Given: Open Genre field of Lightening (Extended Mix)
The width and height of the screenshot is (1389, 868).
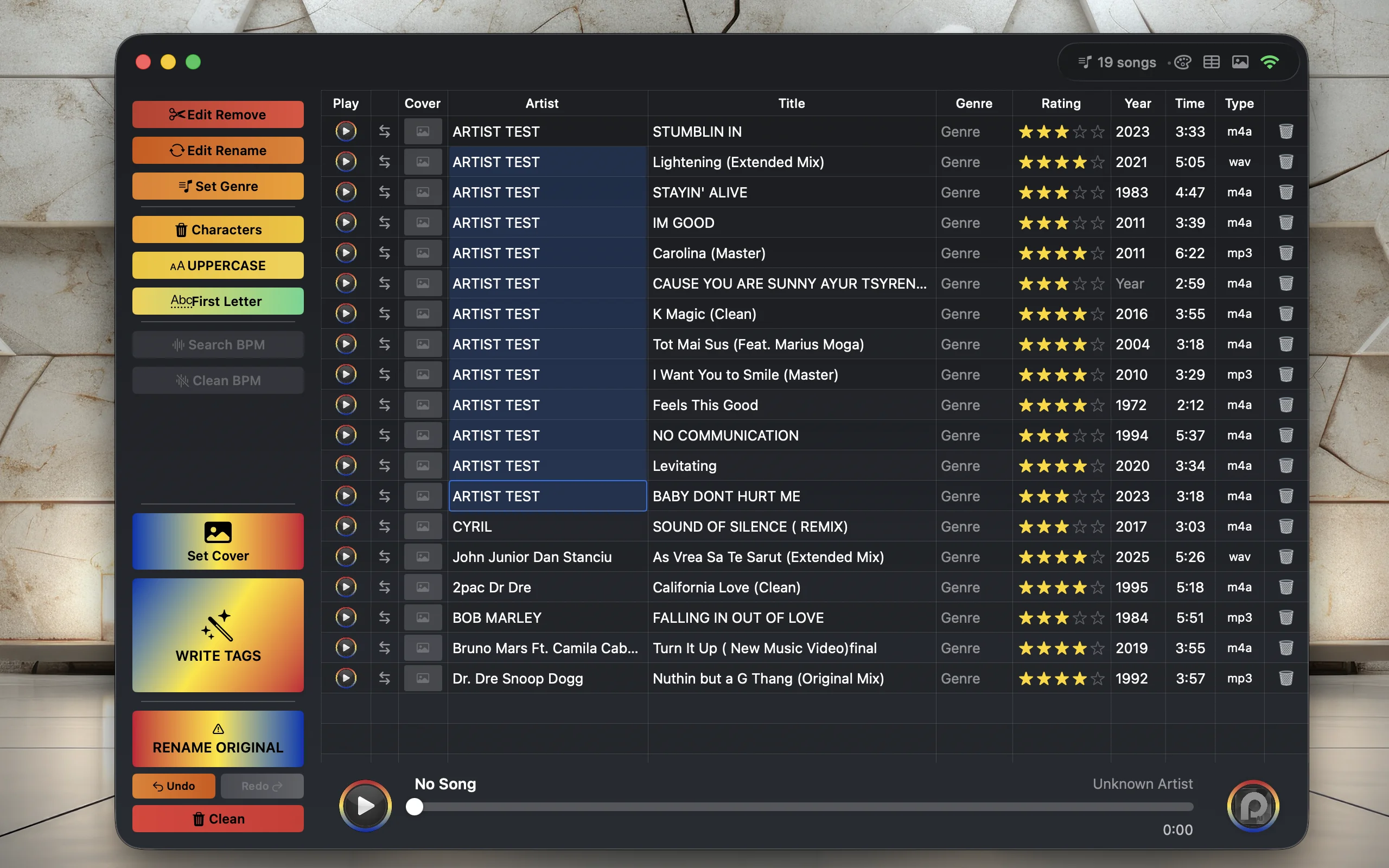Looking at the screenshot, I should [960, 162].
